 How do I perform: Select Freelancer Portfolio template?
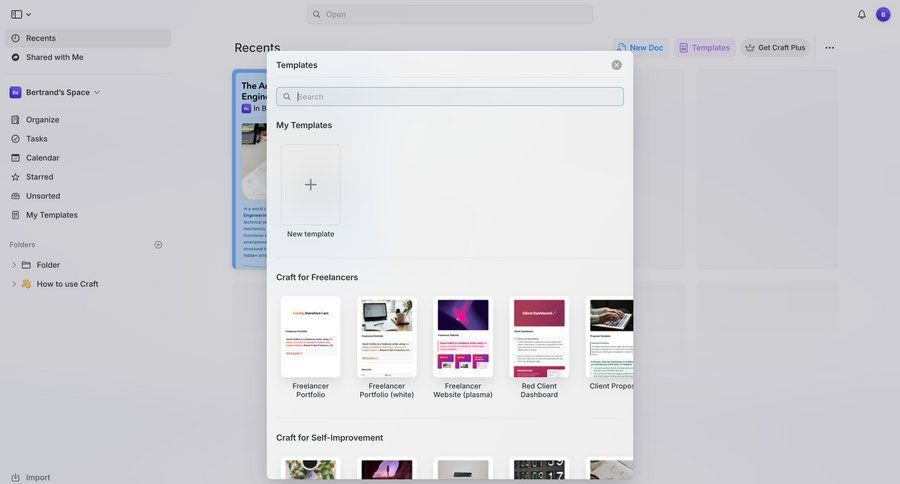pyautogui.click(x=311, y=337)
